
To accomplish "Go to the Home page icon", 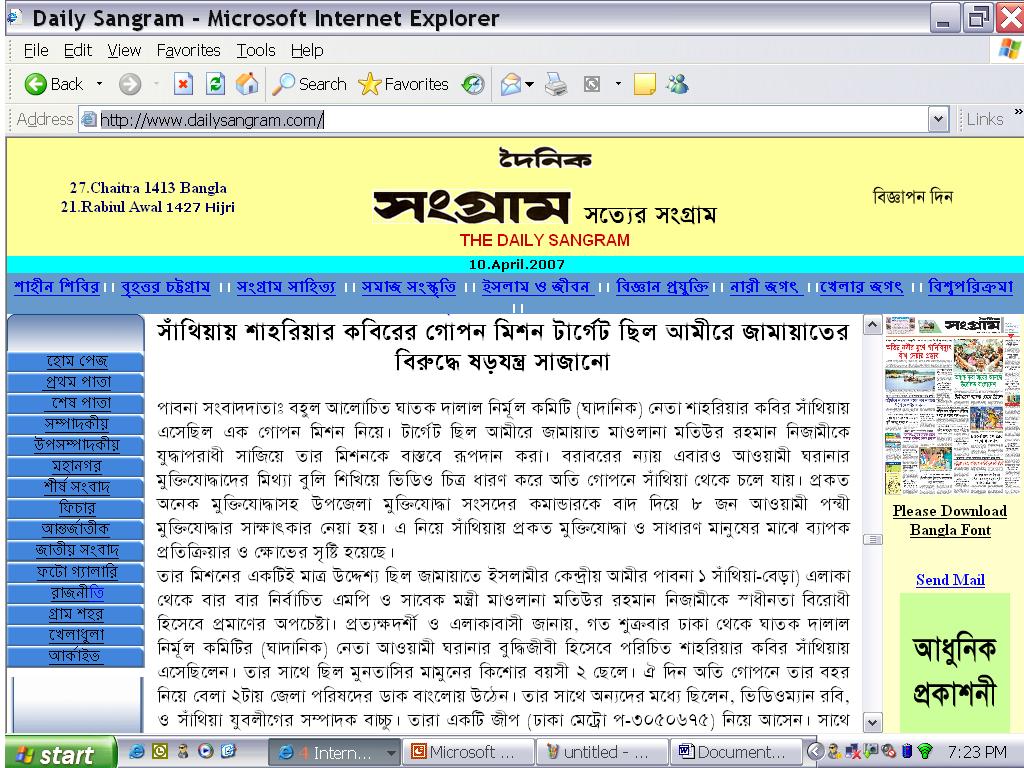I will [247, 84].
